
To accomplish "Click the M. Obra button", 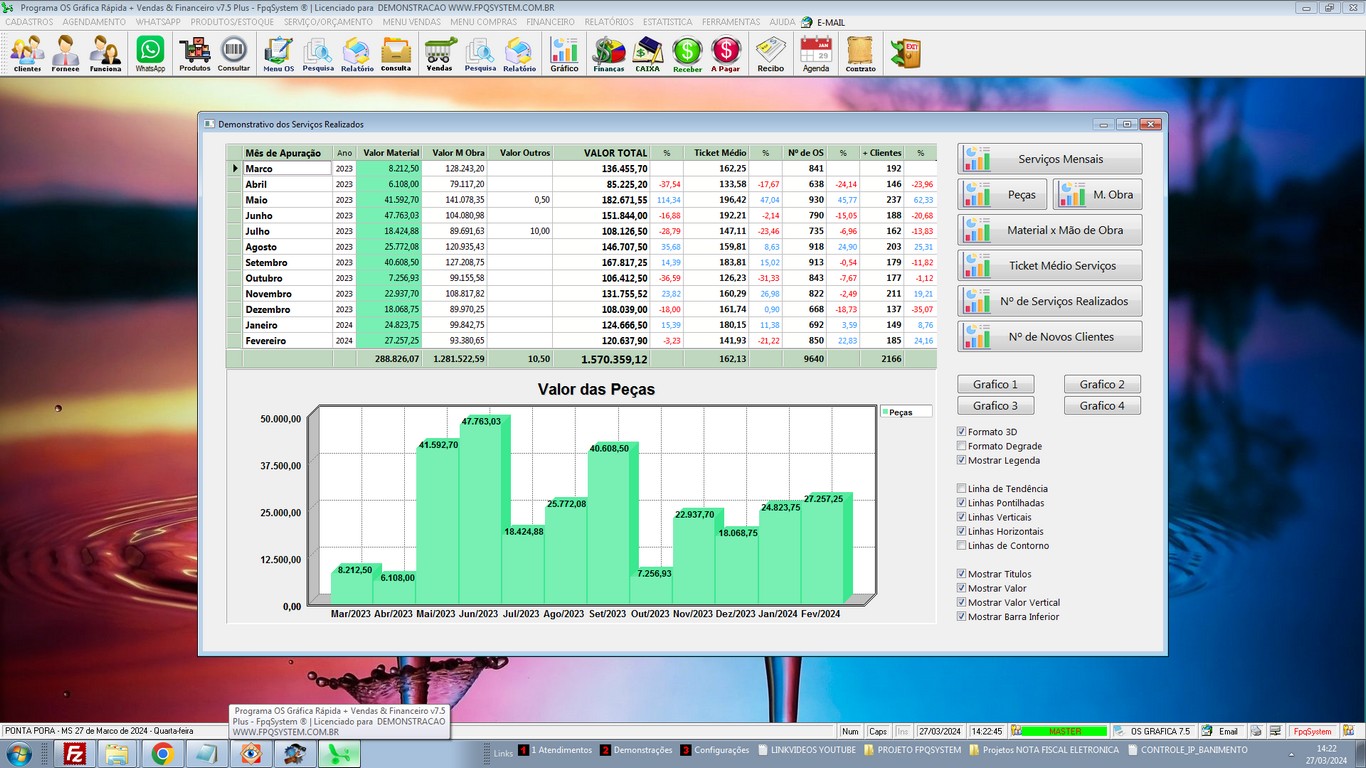I will click(1097, 195).
